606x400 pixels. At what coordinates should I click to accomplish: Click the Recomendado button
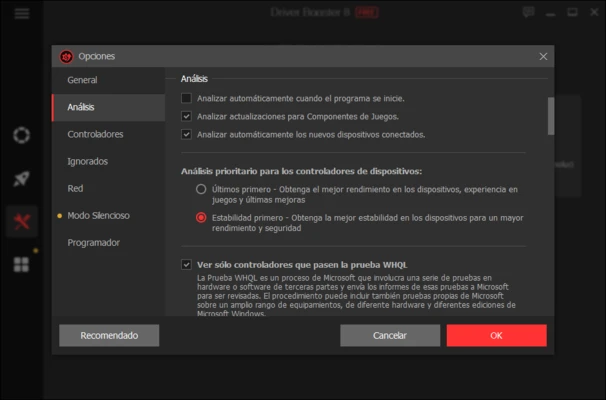[109, 335]
